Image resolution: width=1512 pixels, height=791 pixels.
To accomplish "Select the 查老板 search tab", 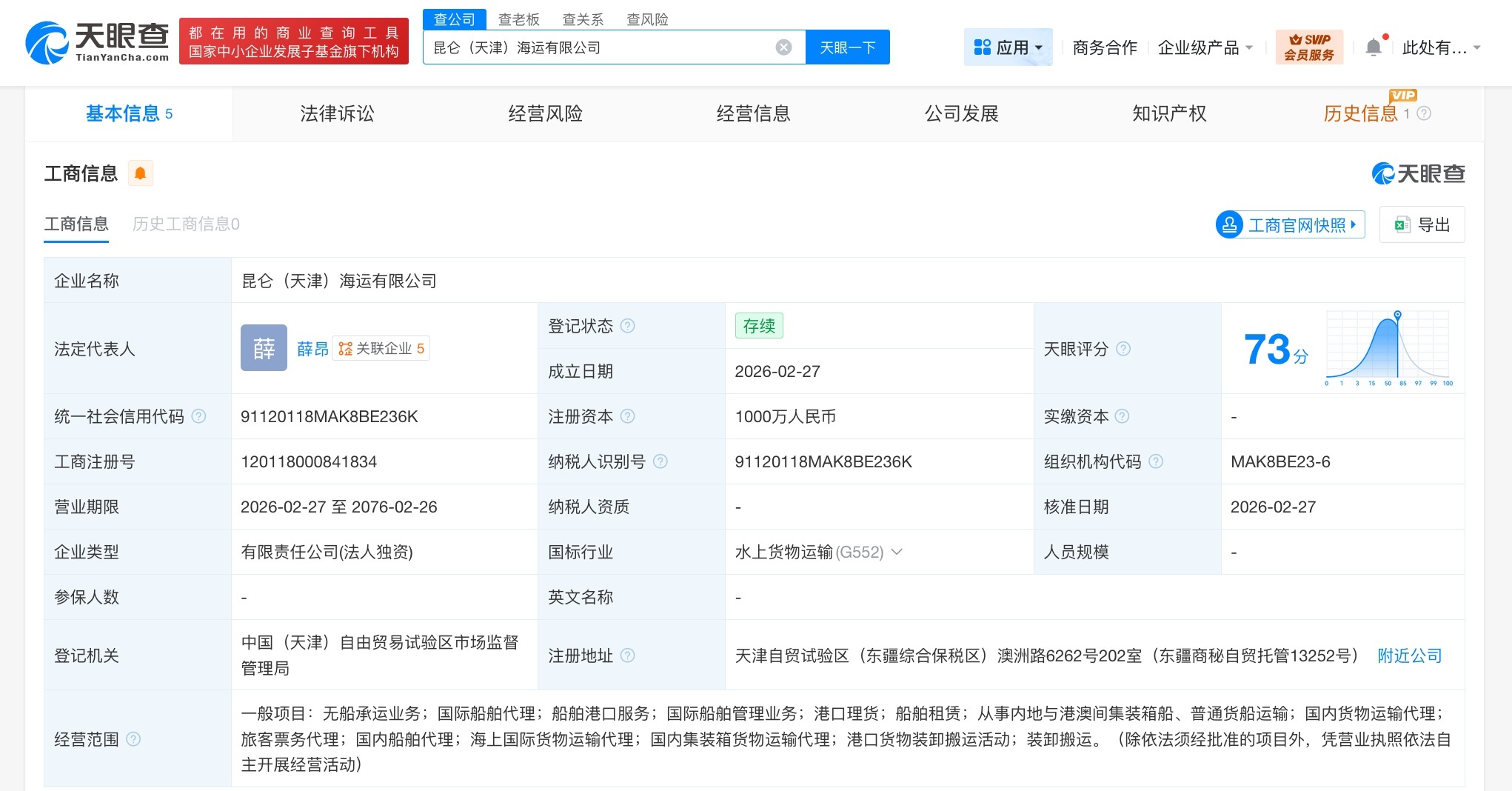I will click(519, 19).
